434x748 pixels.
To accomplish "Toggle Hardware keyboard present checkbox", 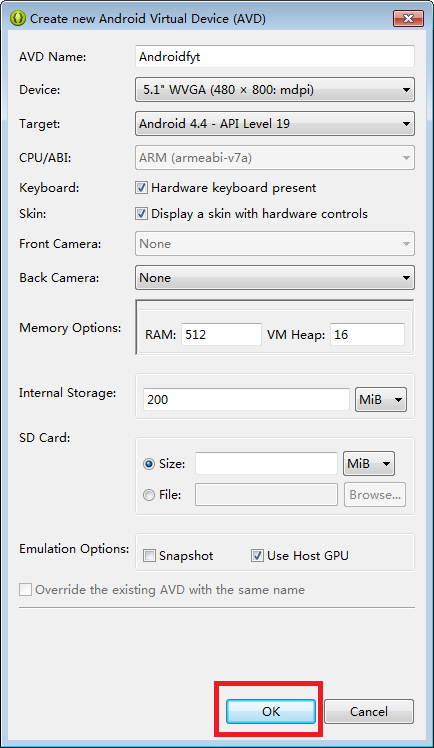I will pos(141,187).
